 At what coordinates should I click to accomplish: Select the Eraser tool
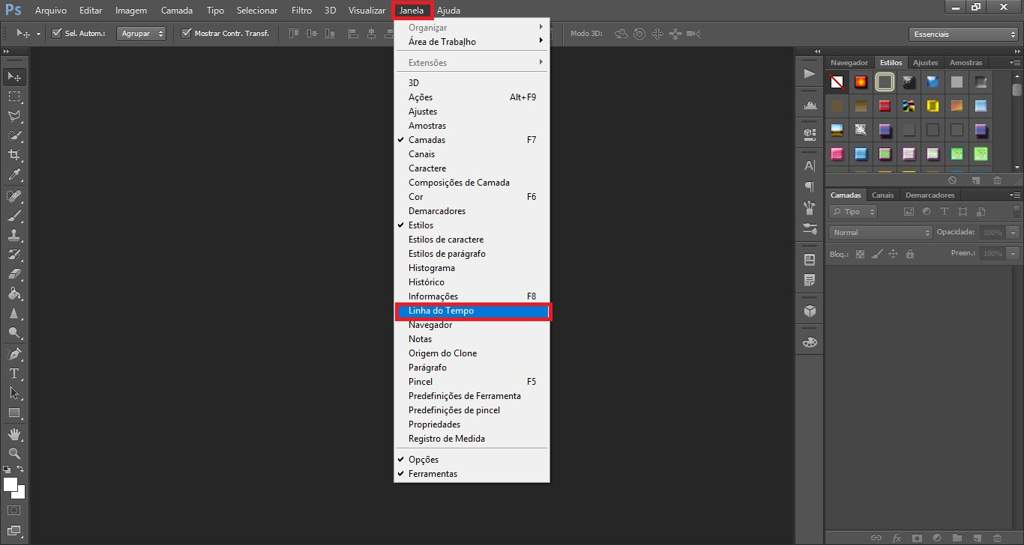(14, 274)
